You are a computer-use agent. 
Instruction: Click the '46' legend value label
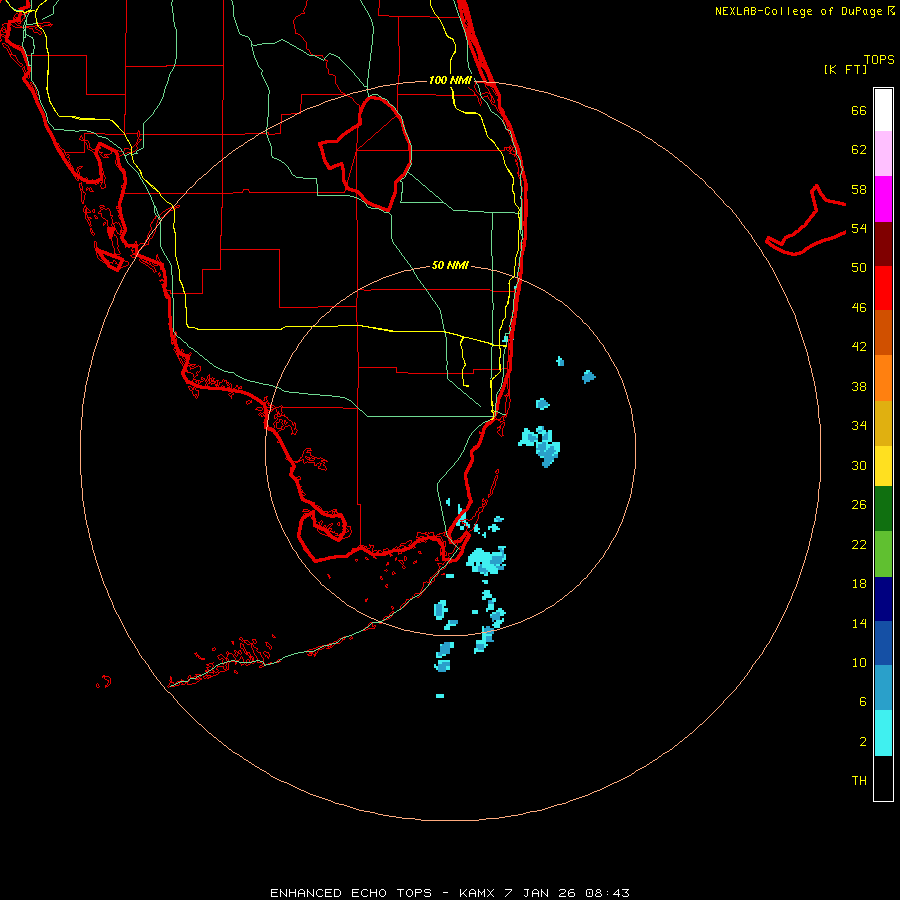859,308
